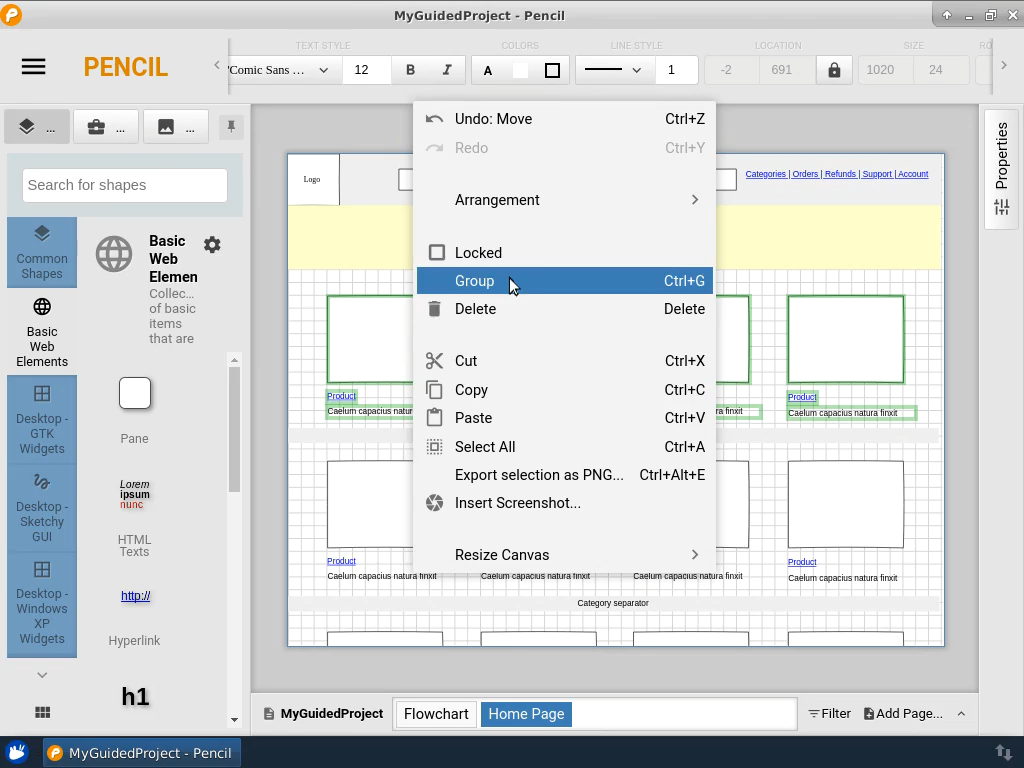The width and height of the screenshot is (1024, 768).
Task: Open the clipart image tab
Action: point(176,127)
